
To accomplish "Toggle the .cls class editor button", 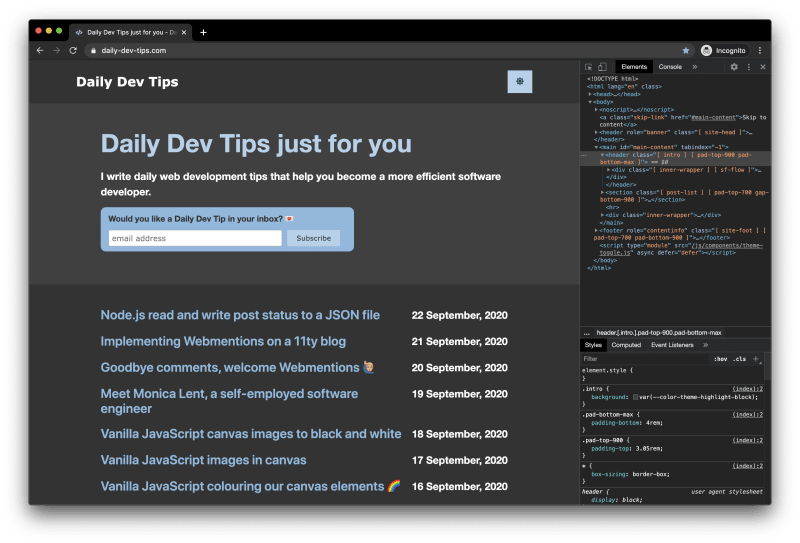I will [739, 359].
